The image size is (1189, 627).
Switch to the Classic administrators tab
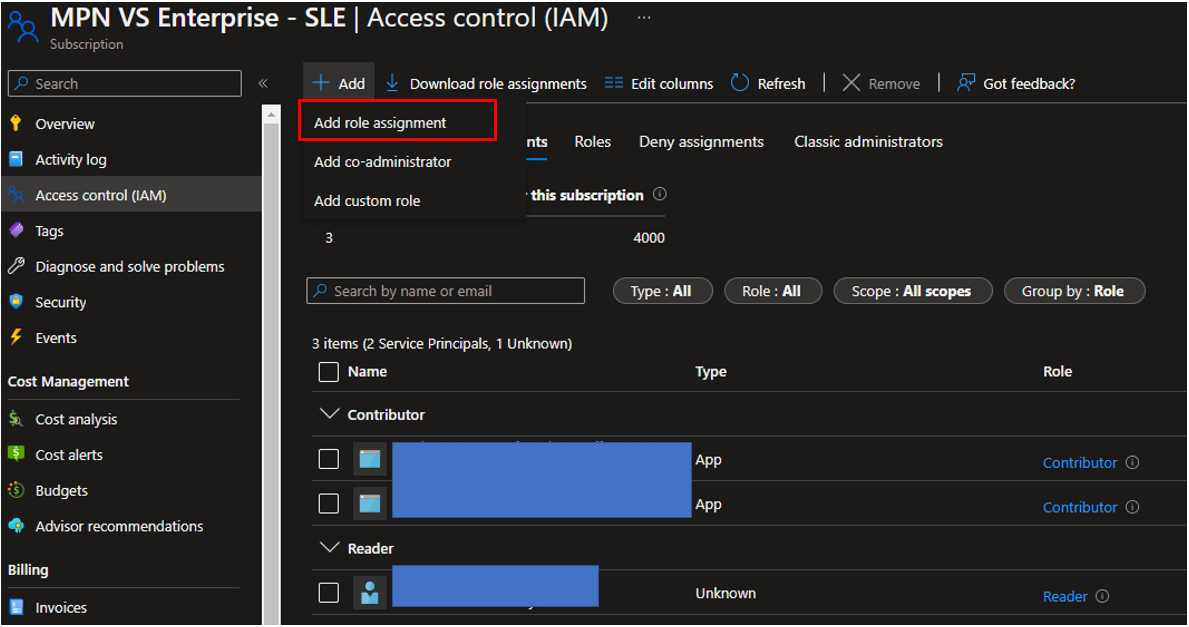868,142
